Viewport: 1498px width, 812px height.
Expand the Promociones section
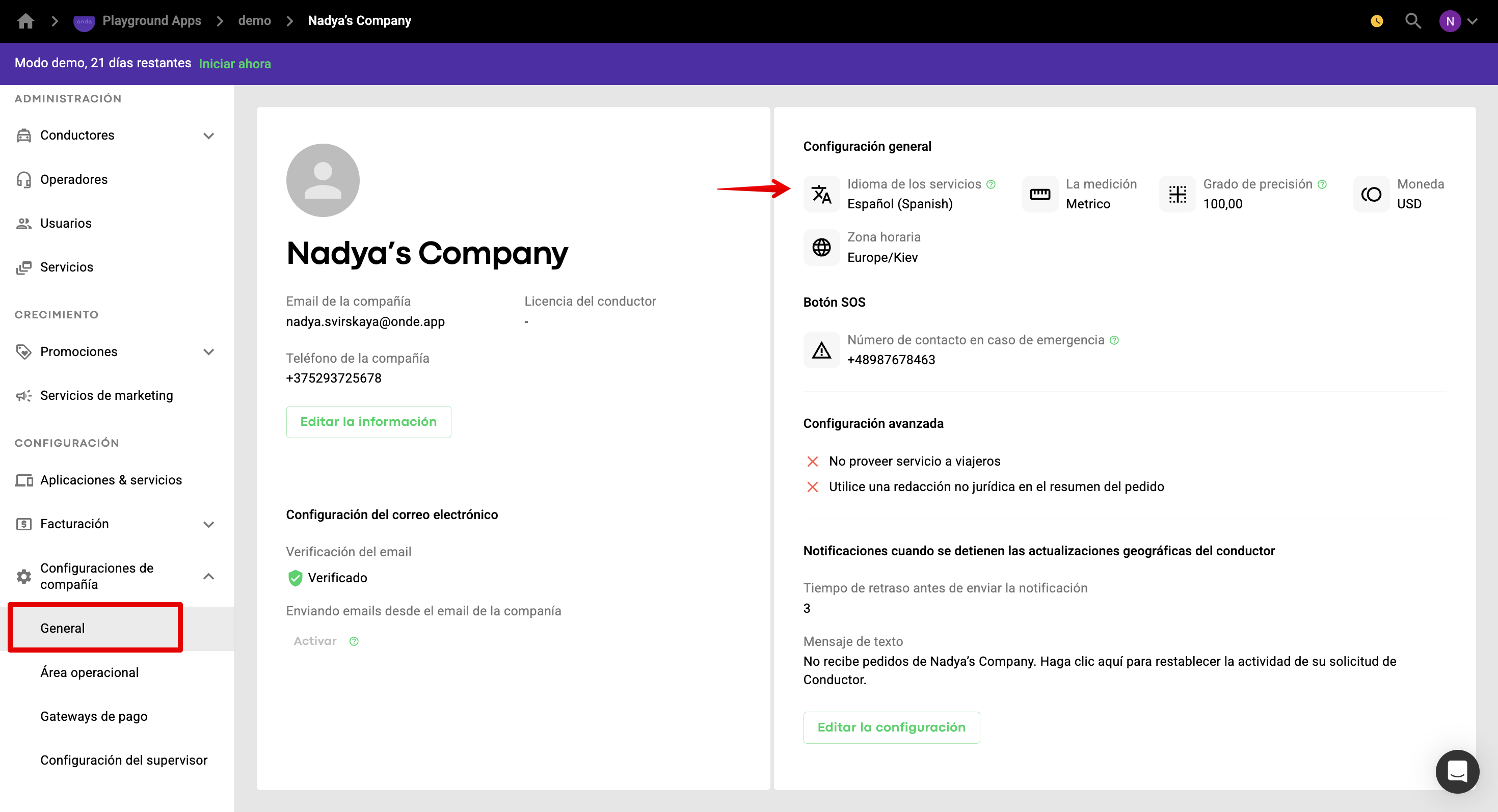point(208,351)
